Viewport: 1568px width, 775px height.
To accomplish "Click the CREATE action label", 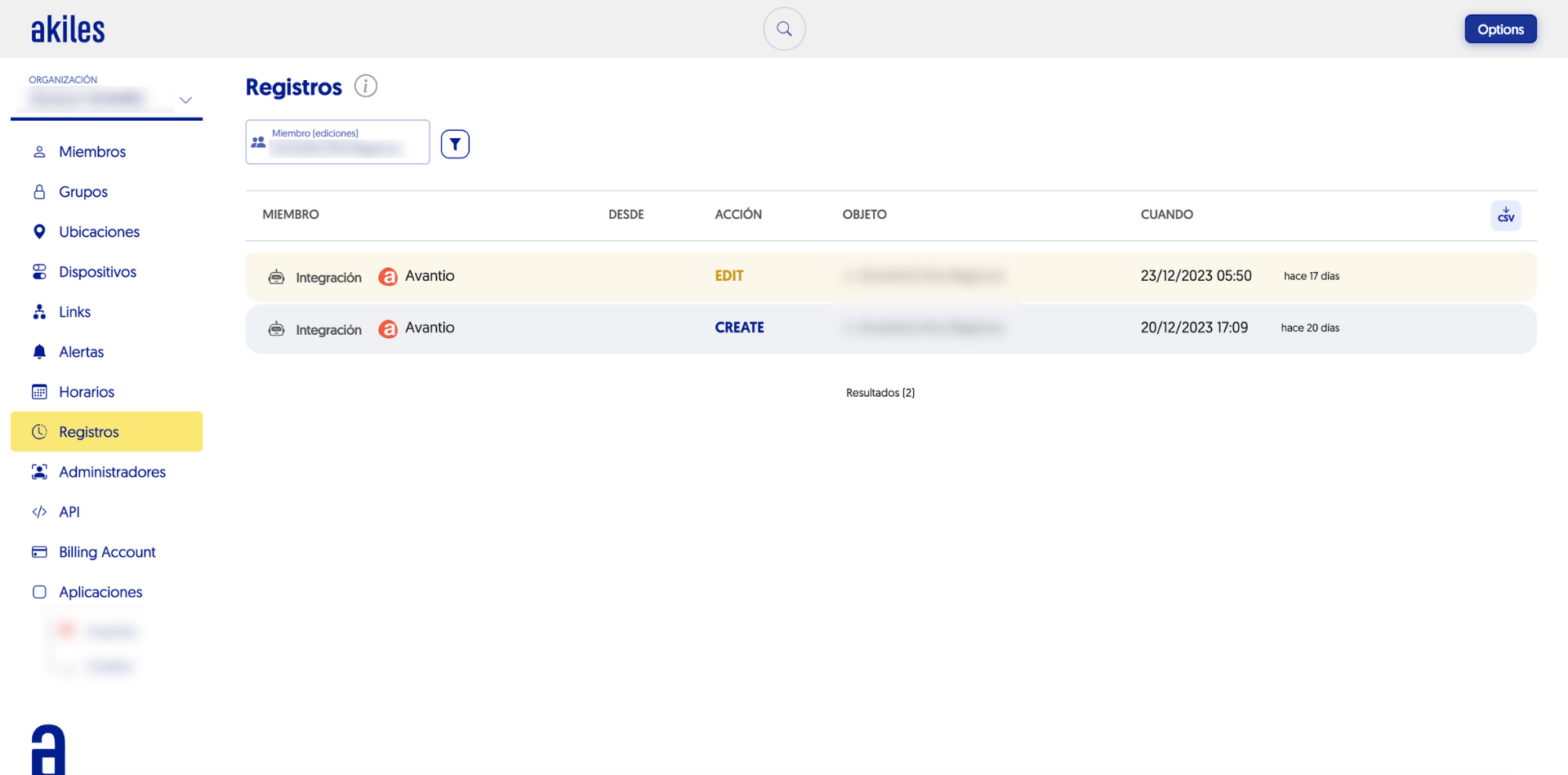I will coord(739,327).
